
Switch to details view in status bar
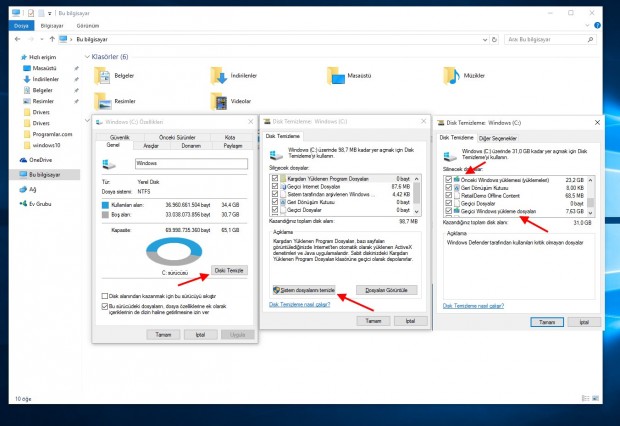point(586,398)
